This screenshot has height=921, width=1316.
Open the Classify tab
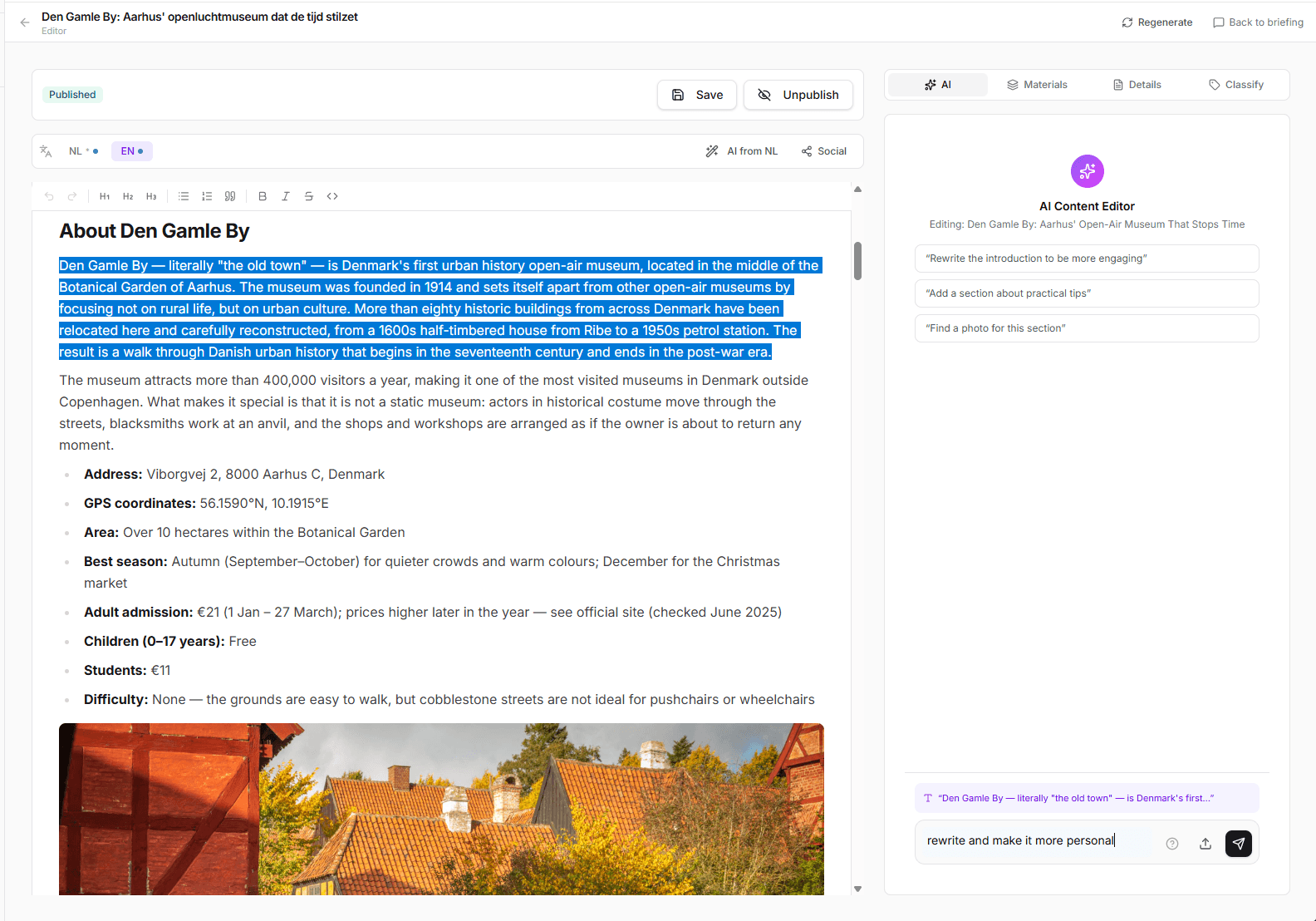tap(1236, 85)
